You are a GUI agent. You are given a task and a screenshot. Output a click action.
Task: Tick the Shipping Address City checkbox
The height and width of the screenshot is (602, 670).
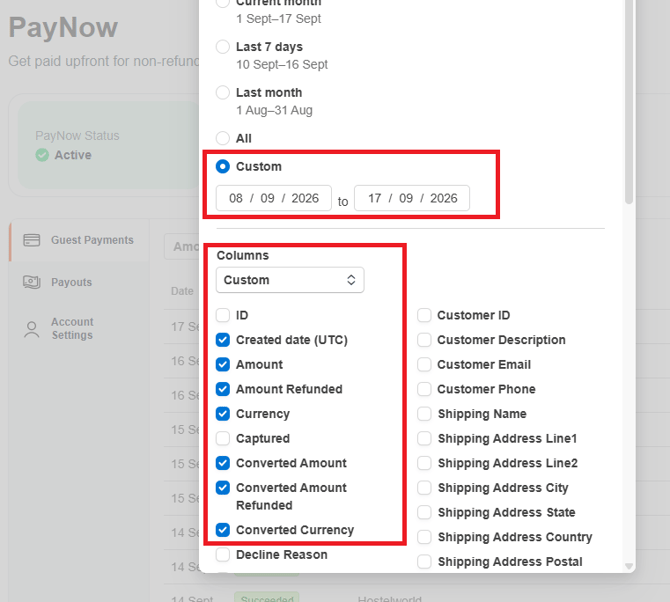coord(424,487)
